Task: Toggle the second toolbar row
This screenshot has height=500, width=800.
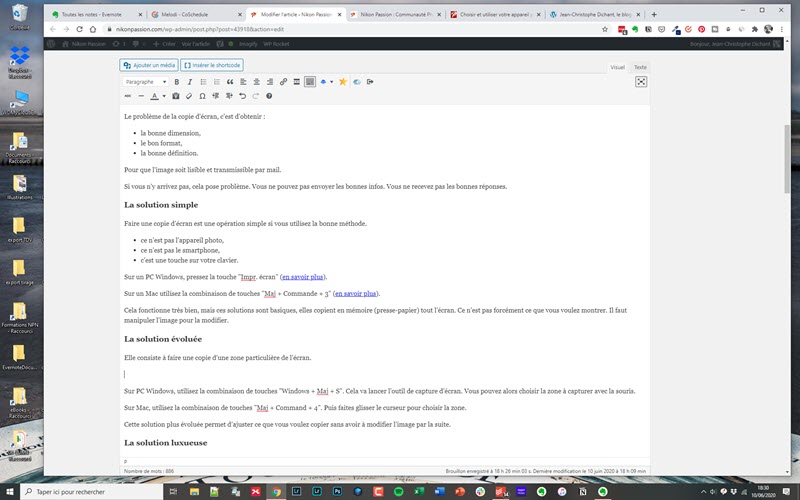Action: pyautogui.click(x=310, y=82)
